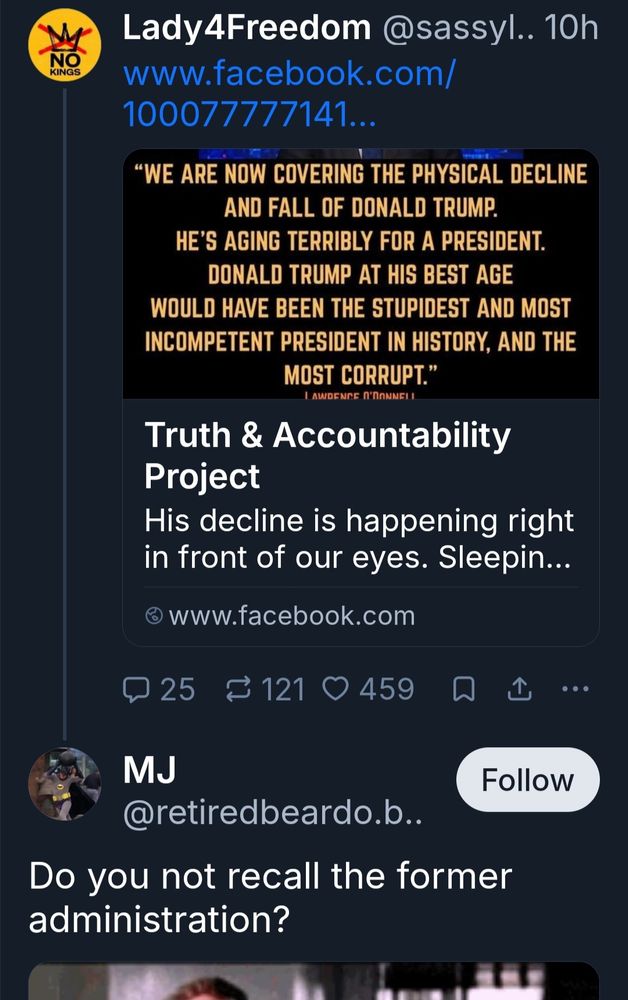Like the post with the heart icon
This screenshot has height=1000, width=628.
(x=335, y=689)
